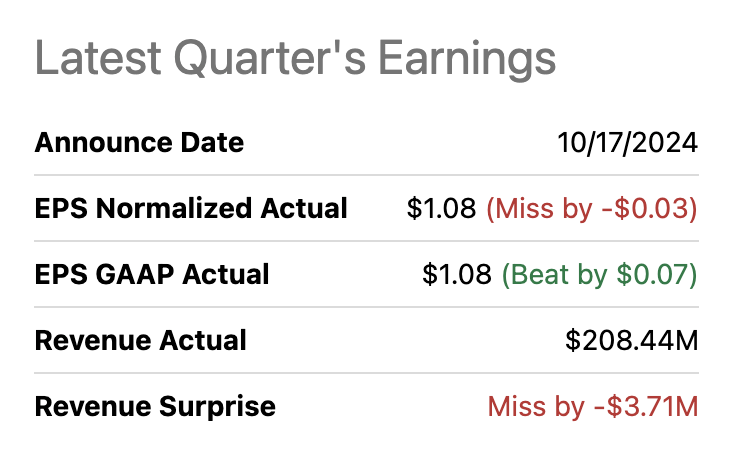
Task: Click the Latest Quarter's Earnings heading
Action: tap(295, 58)
